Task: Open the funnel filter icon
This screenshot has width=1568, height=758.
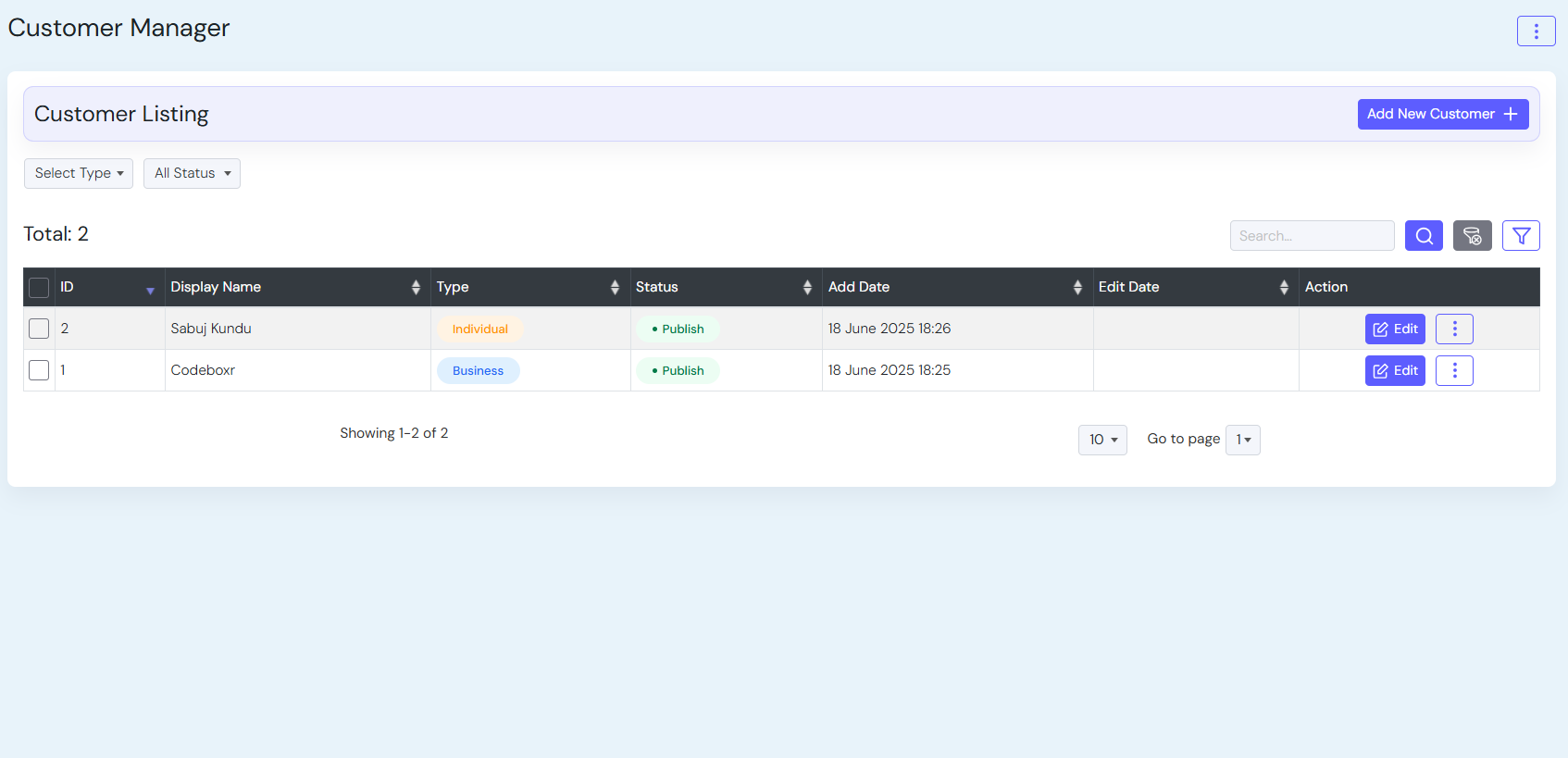Action: click(x=1521, y=236)
